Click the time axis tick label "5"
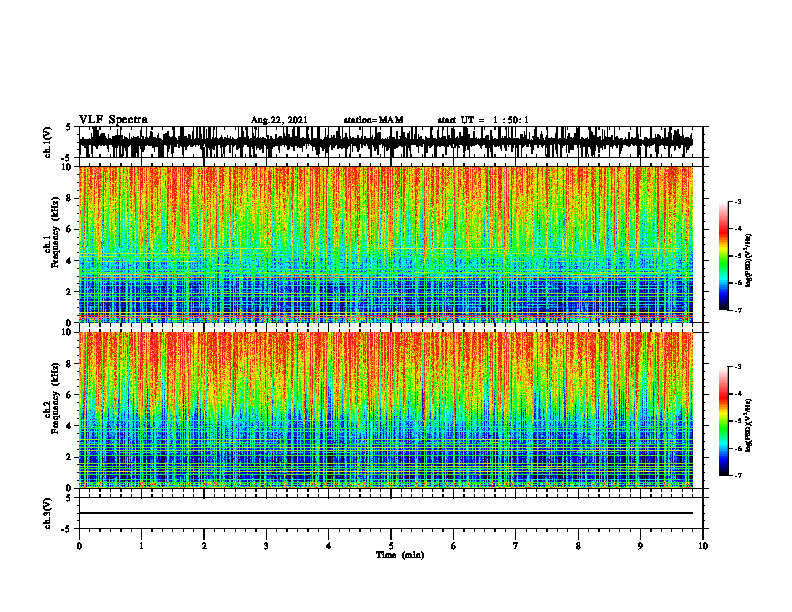This screenshot has width=792, height=612. (x=391, y=546)
